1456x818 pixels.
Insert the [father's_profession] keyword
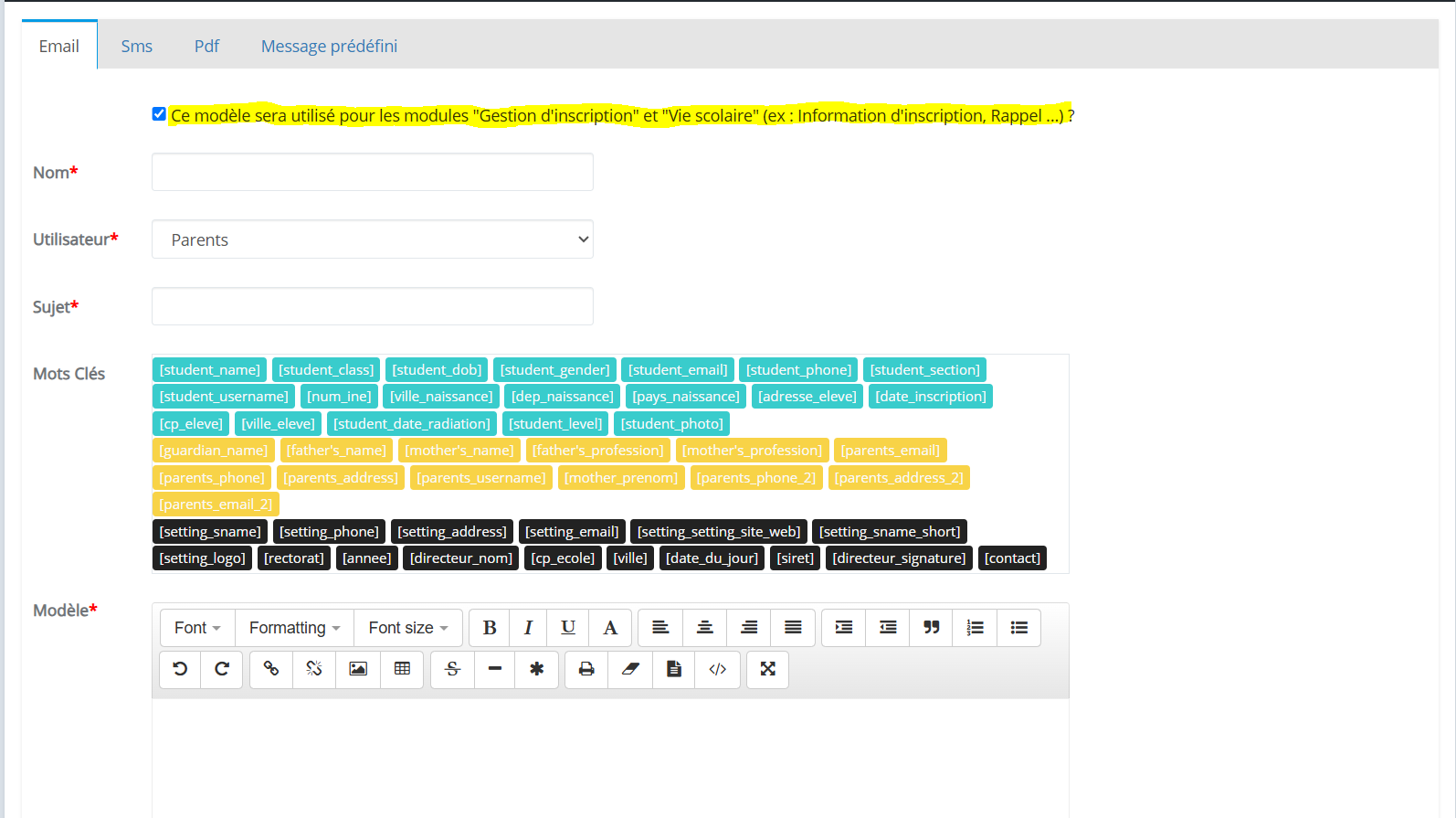(598, 451)
